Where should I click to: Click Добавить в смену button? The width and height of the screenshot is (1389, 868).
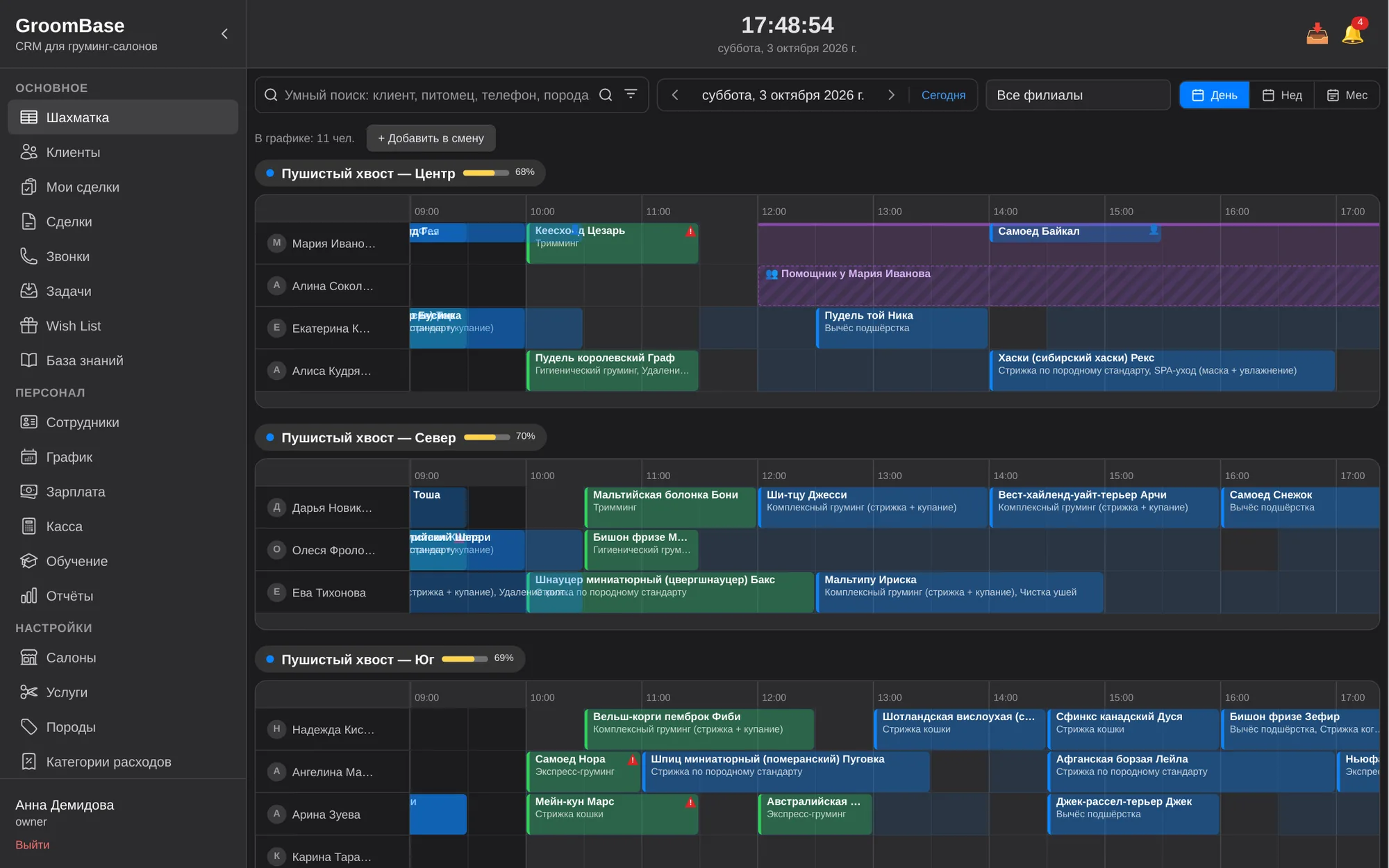point(431,138)
